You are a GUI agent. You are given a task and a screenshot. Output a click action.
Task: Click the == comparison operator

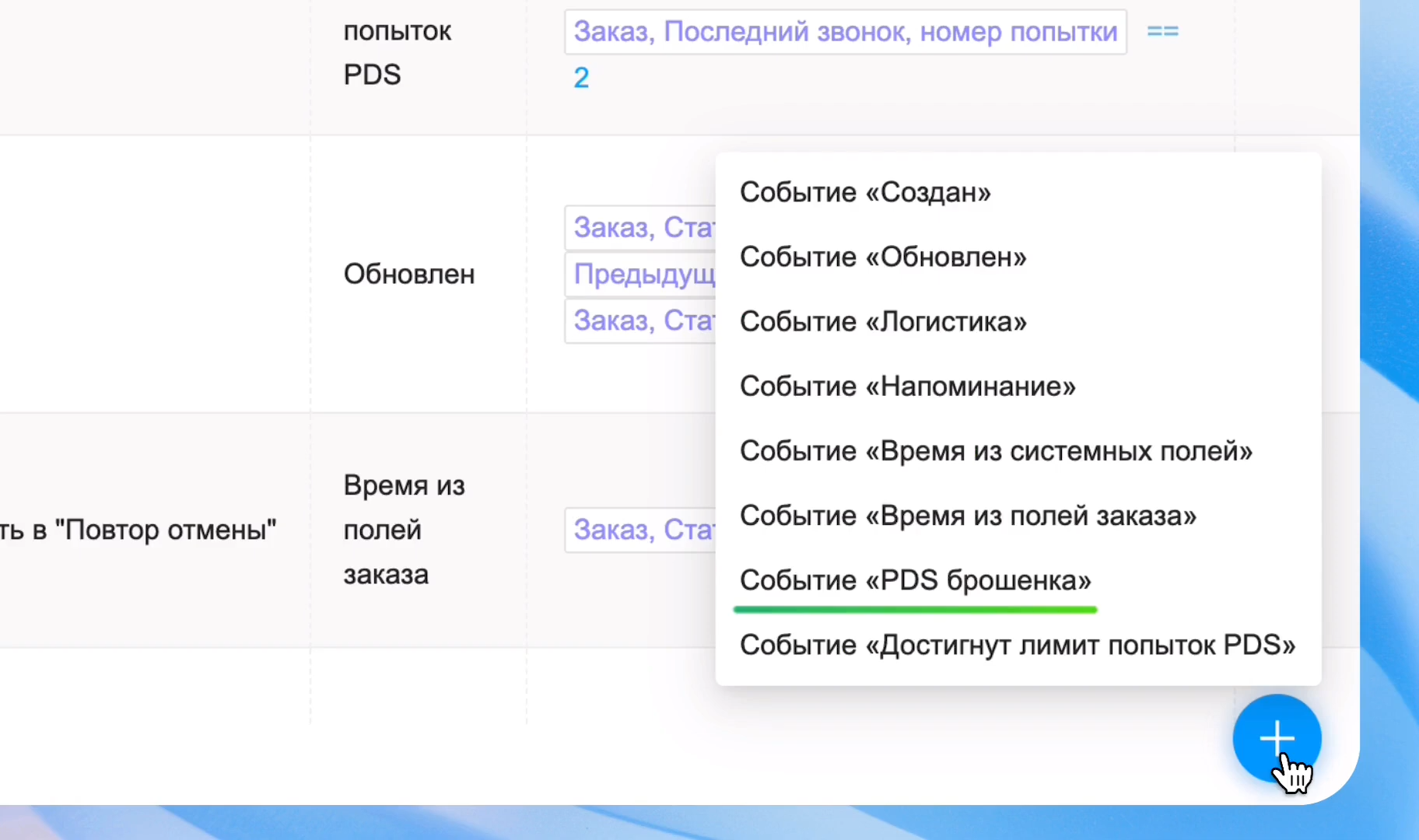[1163, 31]
